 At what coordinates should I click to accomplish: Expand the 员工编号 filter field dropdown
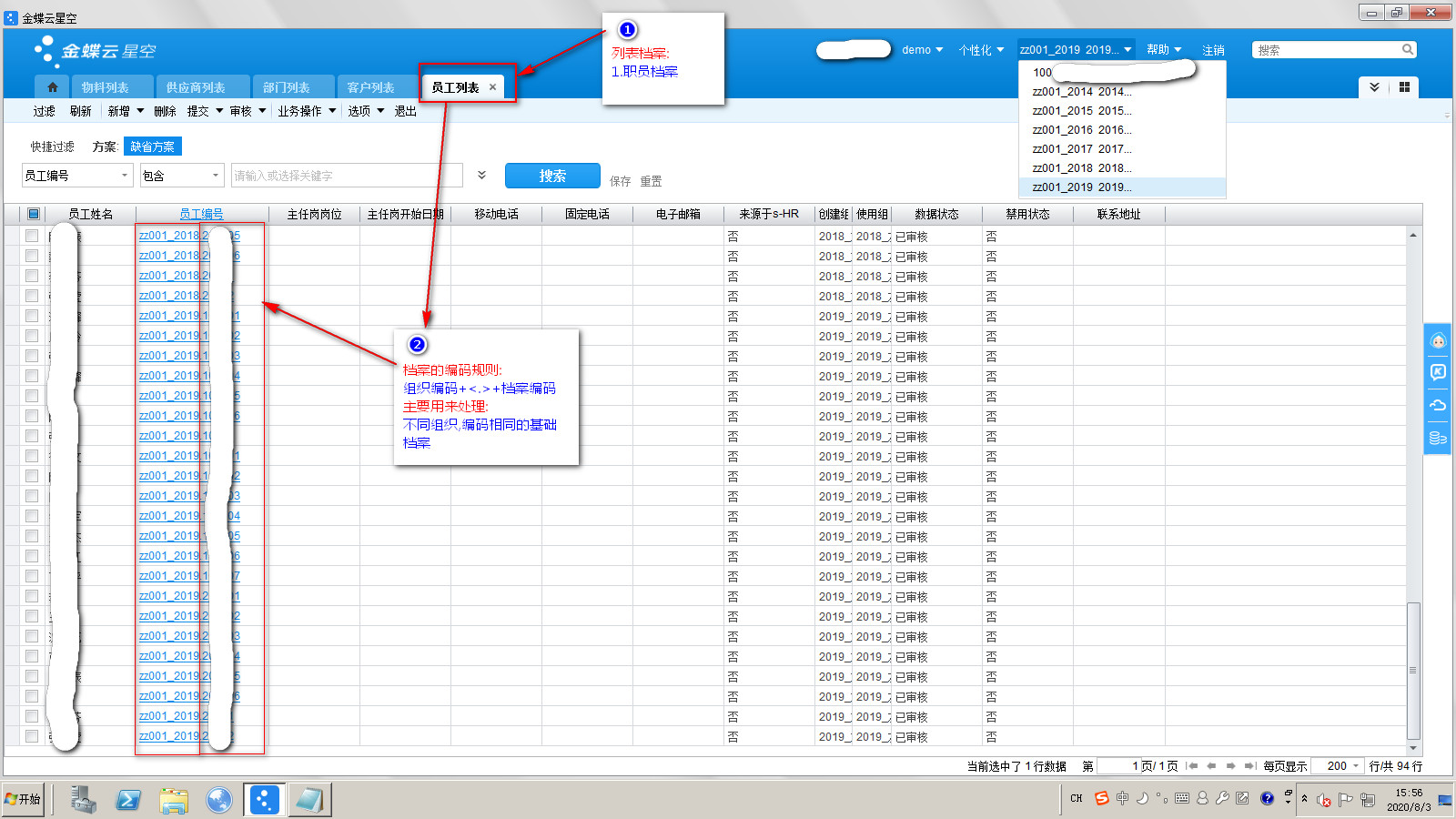124,176
